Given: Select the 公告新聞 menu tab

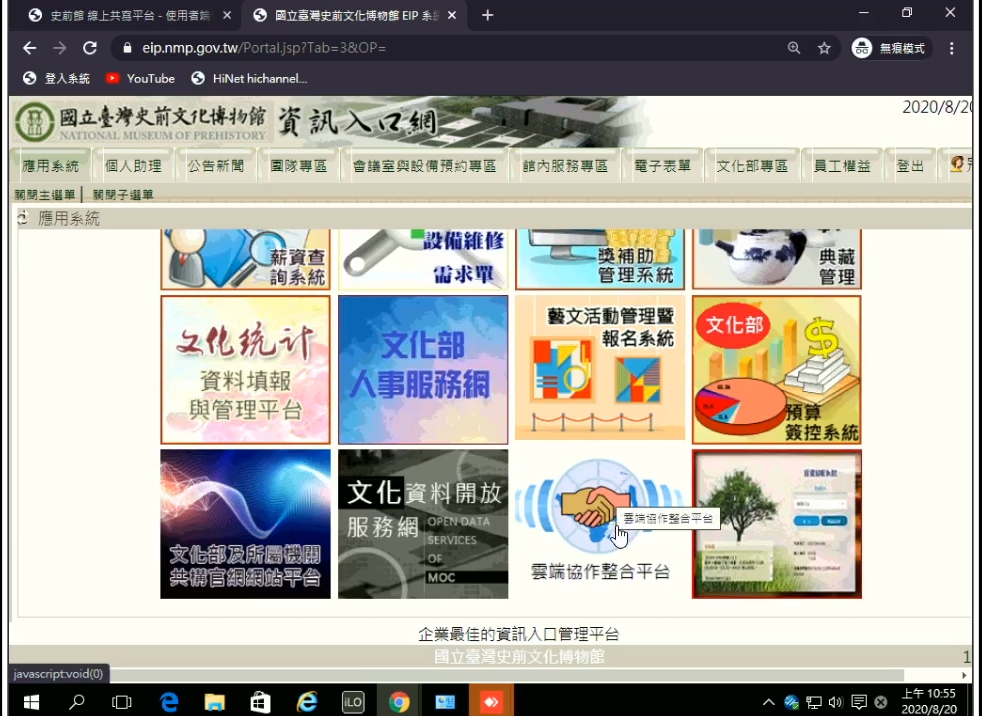Looking at the screenshot, I should click(216, 166).
